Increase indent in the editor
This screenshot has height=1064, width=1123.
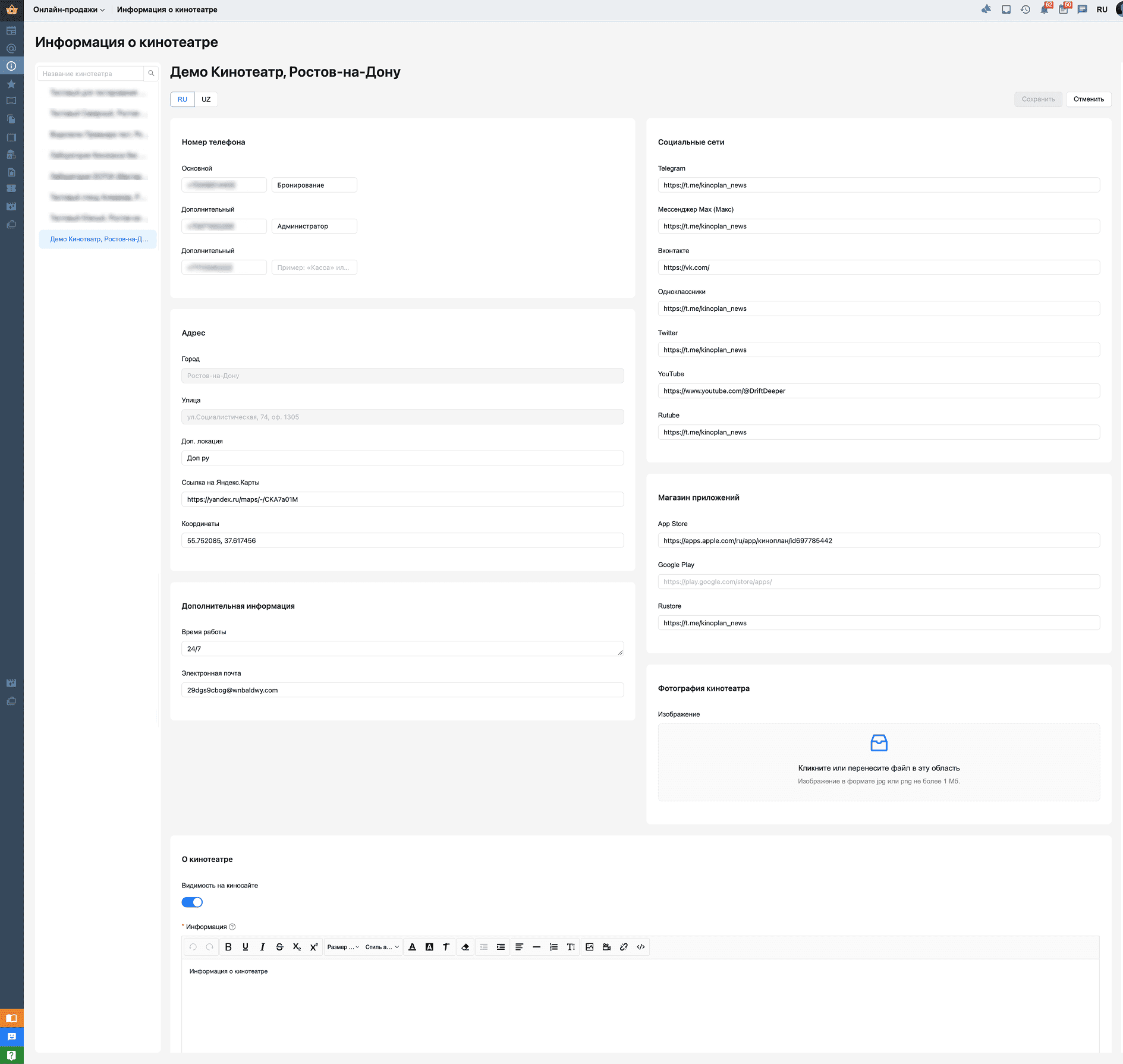501,947
